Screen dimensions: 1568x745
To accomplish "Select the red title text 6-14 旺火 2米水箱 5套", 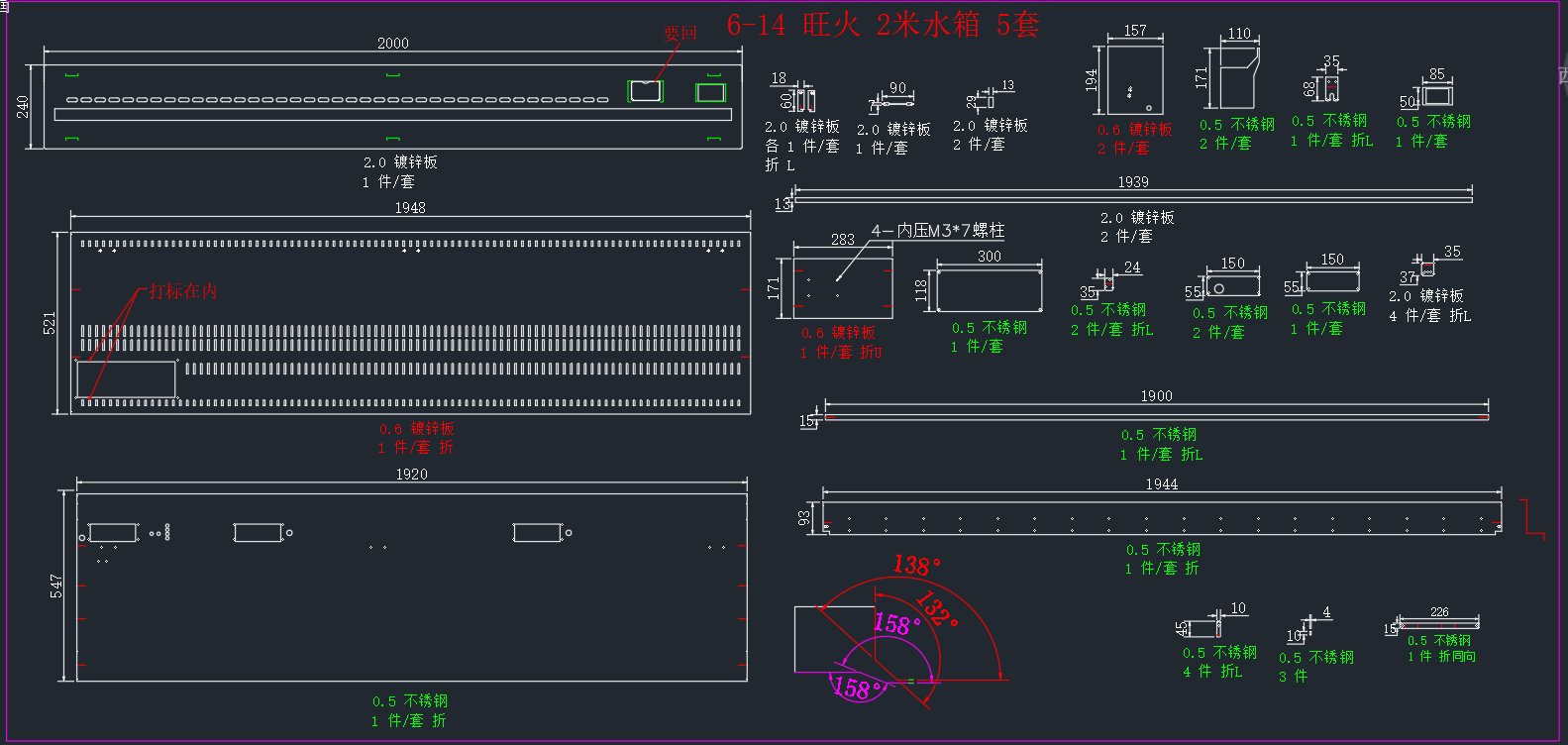I will (x=883, y=24).
